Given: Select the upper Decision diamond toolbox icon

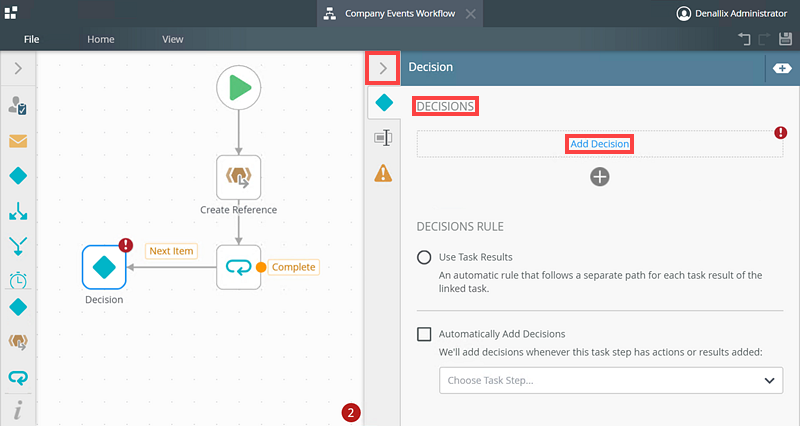Looking at the screenshot, I should 18,176.
